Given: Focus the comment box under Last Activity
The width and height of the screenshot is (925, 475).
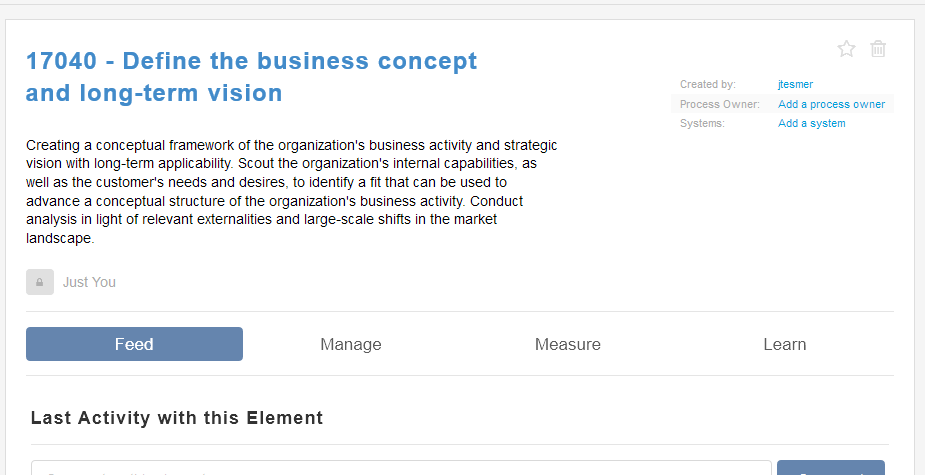Looking at the screenshot, I should [401, 468].
